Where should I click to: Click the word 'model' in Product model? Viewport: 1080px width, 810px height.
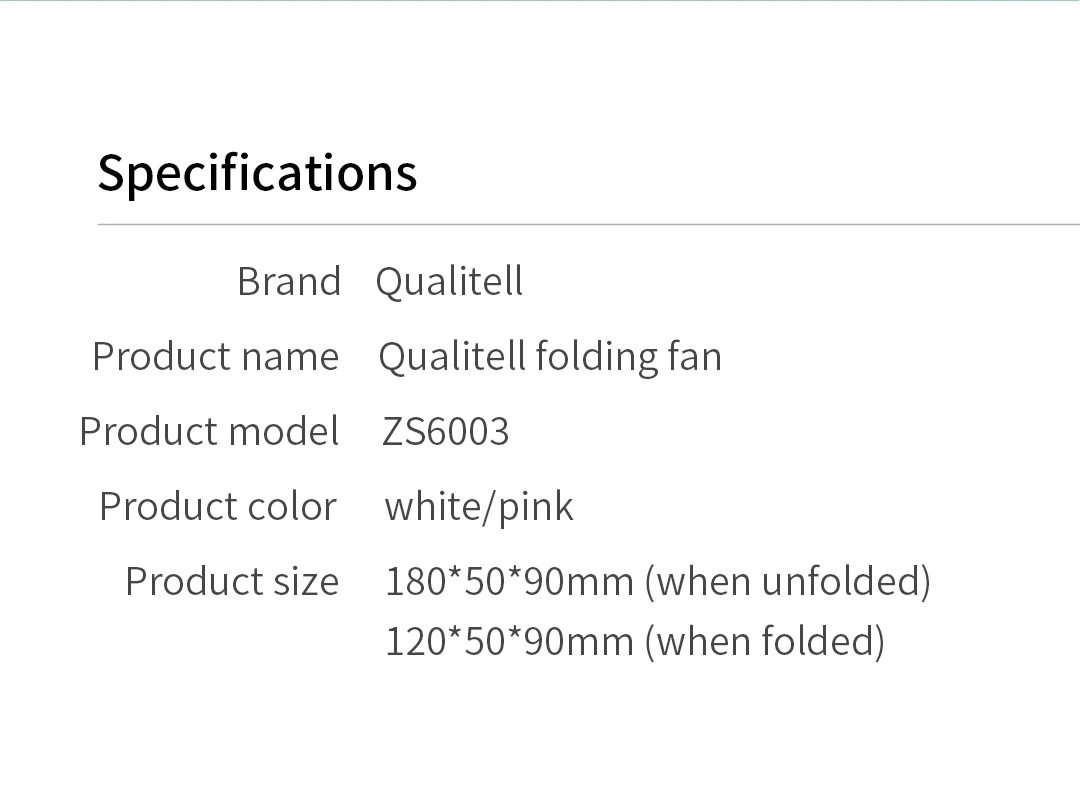[x=283, y=431]
